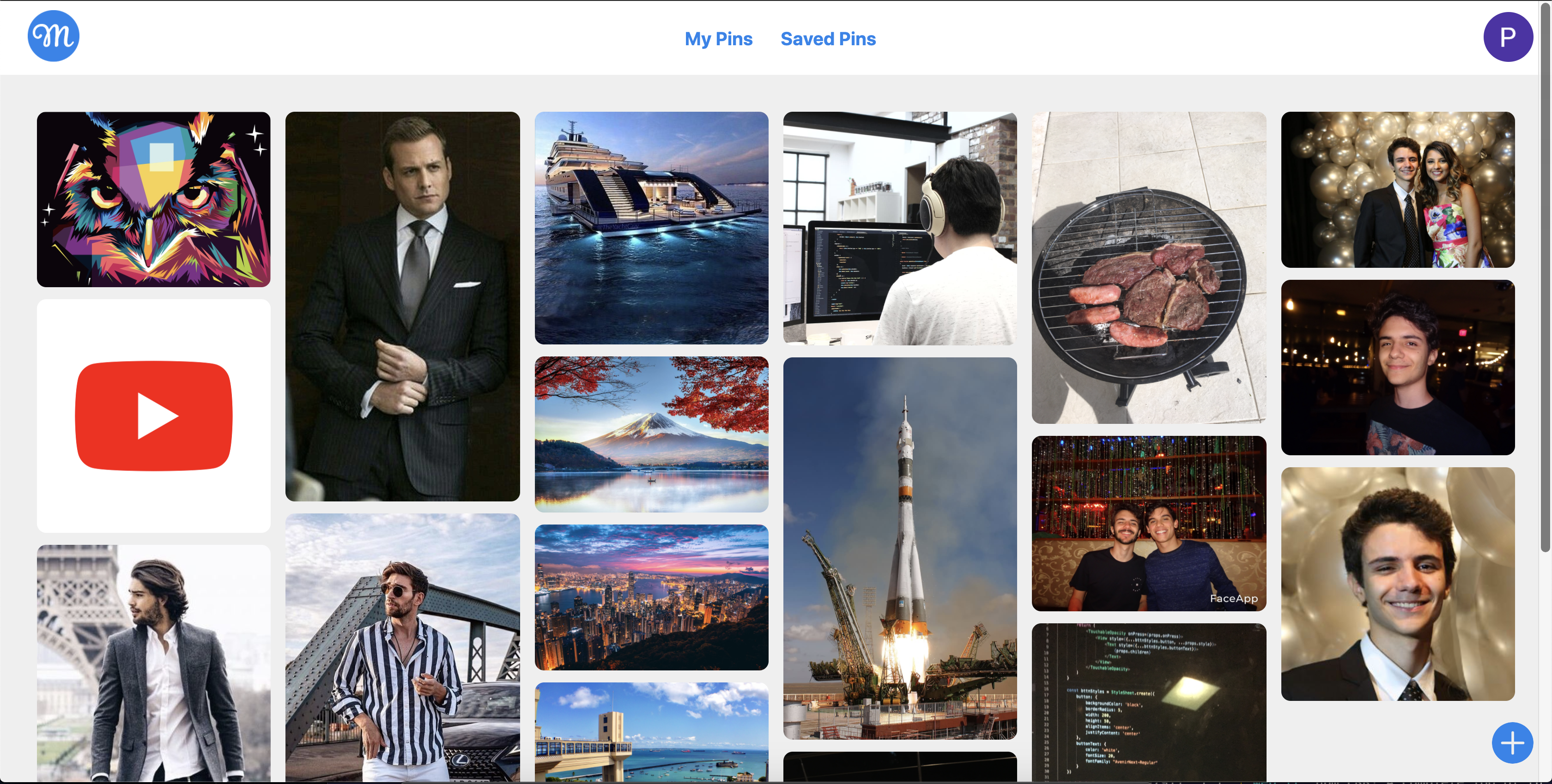Select the programmer wearing headphones pin
1552x784 pixels.
[899, 228]
